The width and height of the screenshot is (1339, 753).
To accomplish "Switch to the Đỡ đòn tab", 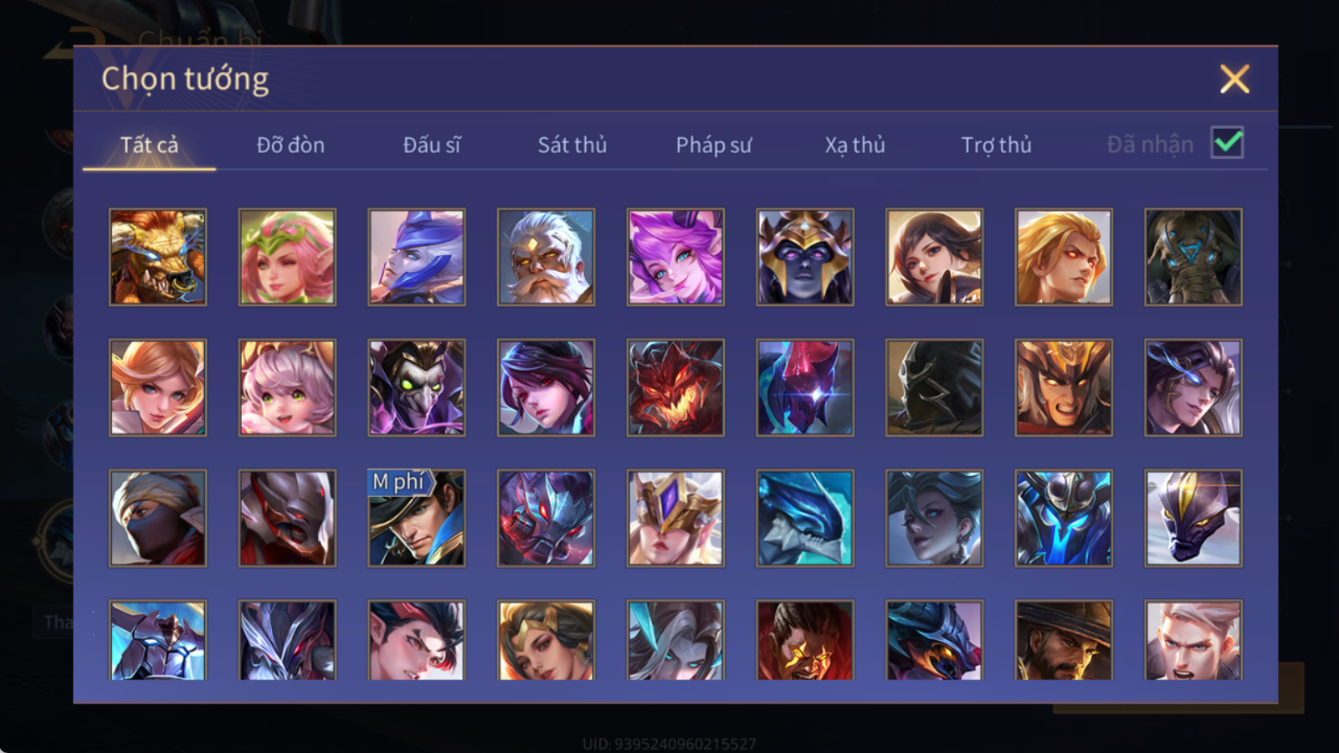I will (290, 145).
